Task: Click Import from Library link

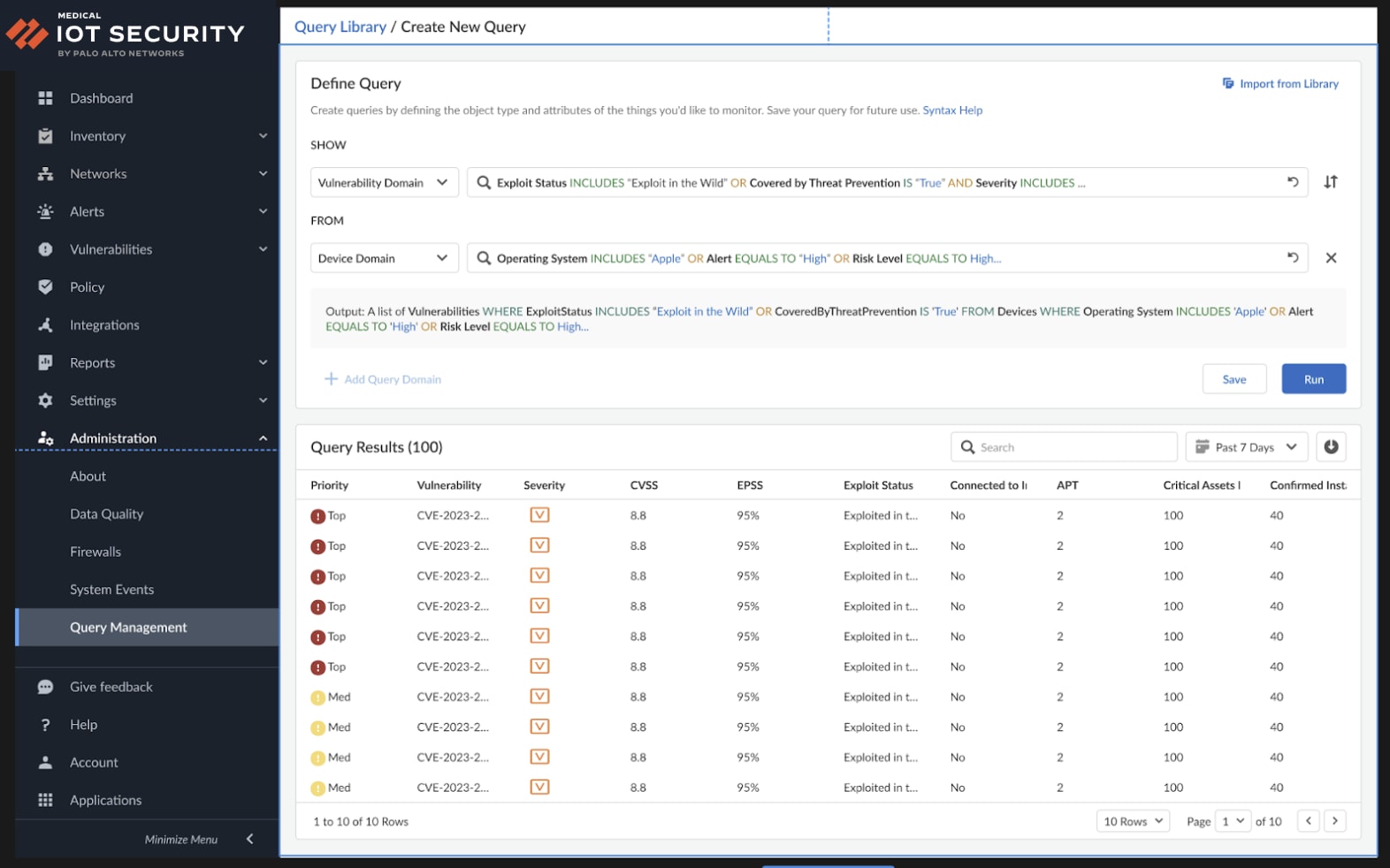Action: pyautogui.click(x=1288, y=84)
